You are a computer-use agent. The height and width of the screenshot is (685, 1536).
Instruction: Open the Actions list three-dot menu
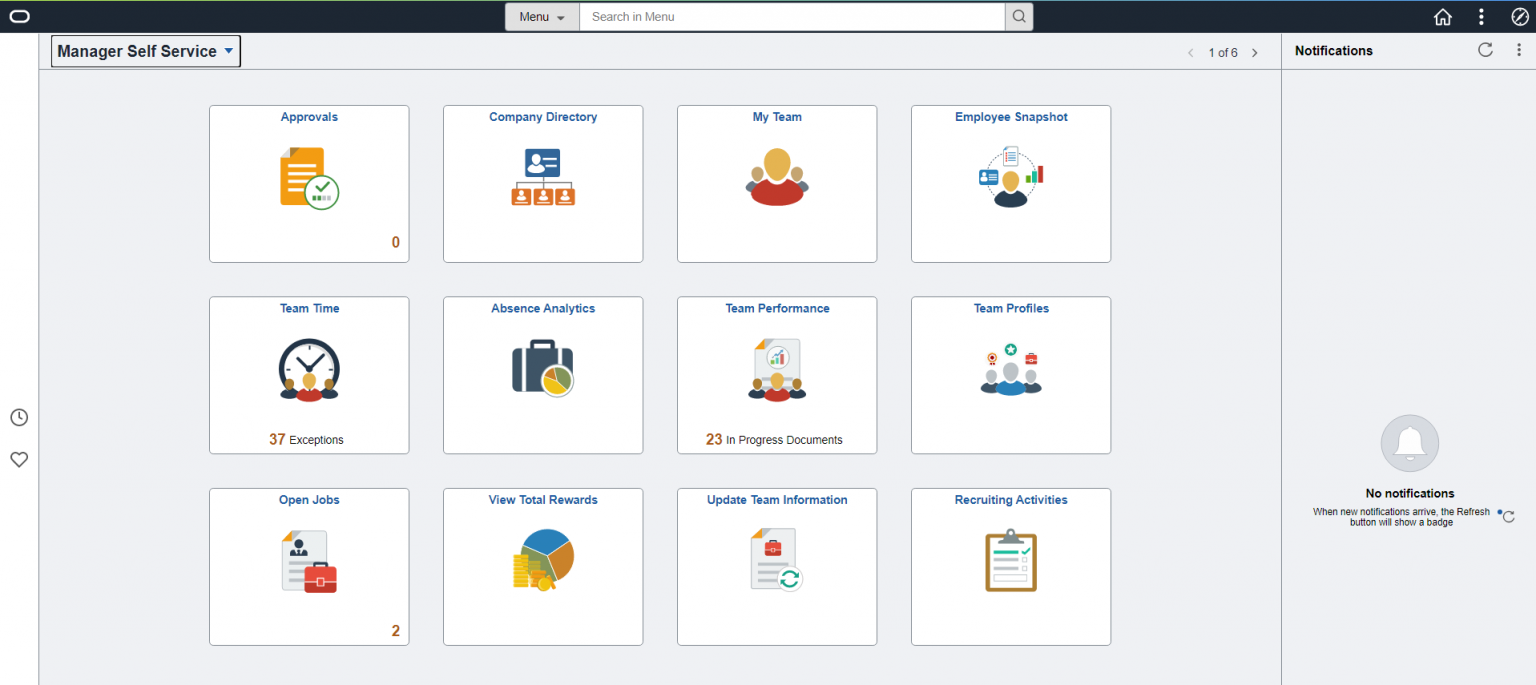coord(1481,16)
